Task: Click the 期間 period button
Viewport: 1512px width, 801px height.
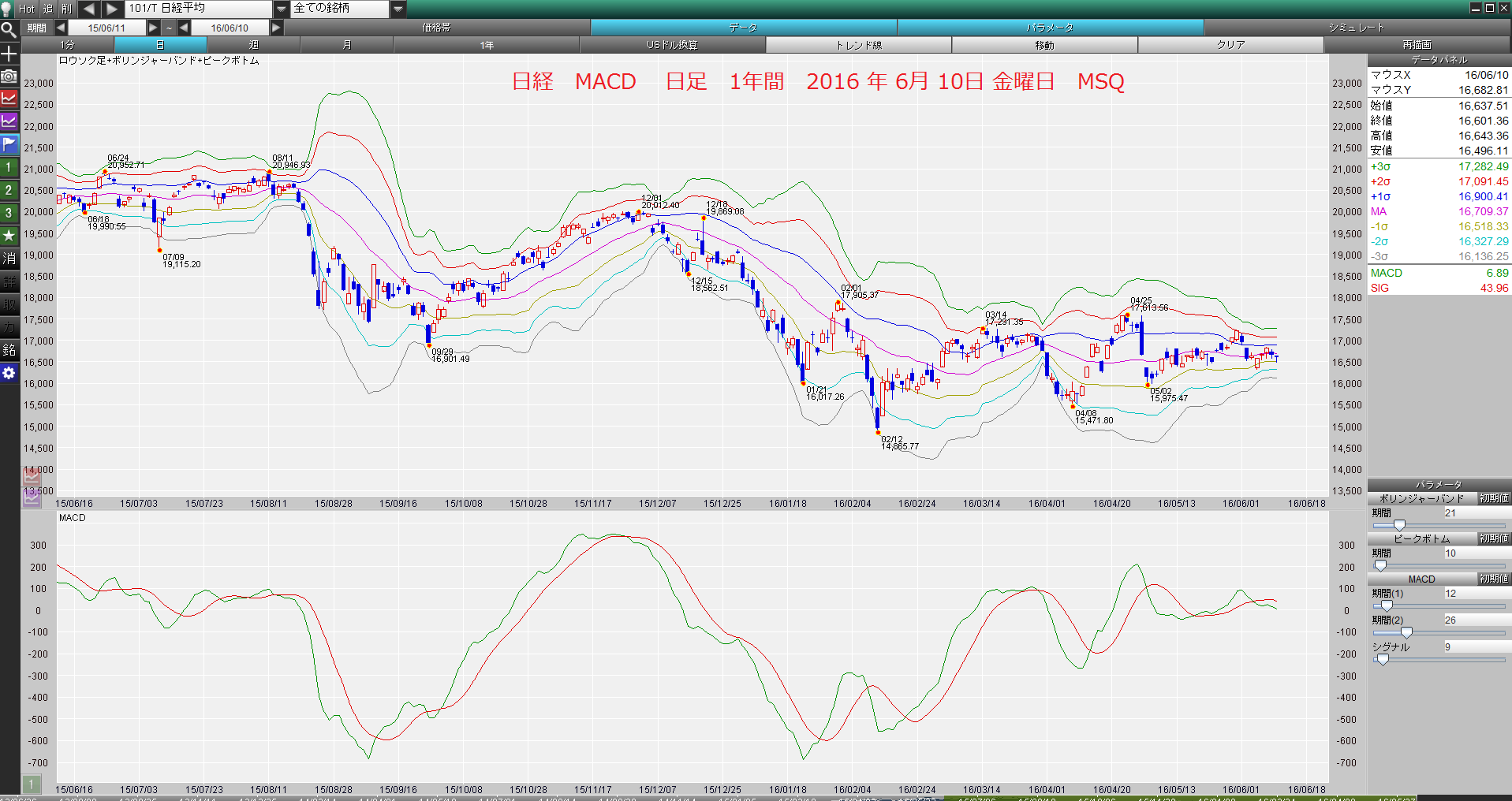Action: (x=37, y=28)
